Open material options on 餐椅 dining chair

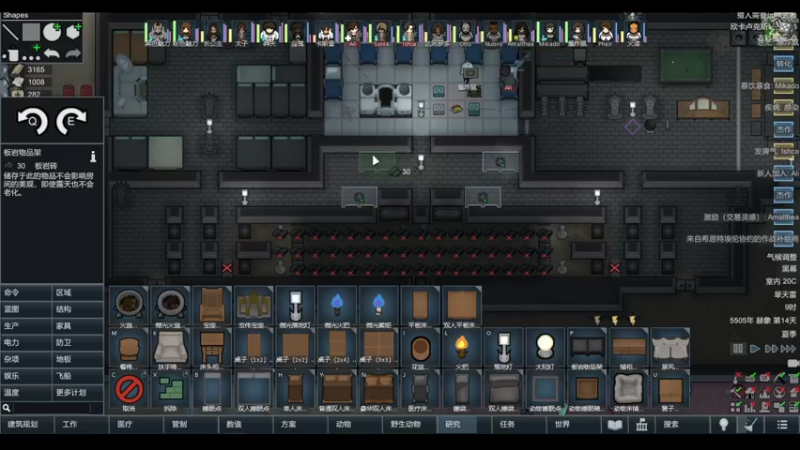point(145,332)
